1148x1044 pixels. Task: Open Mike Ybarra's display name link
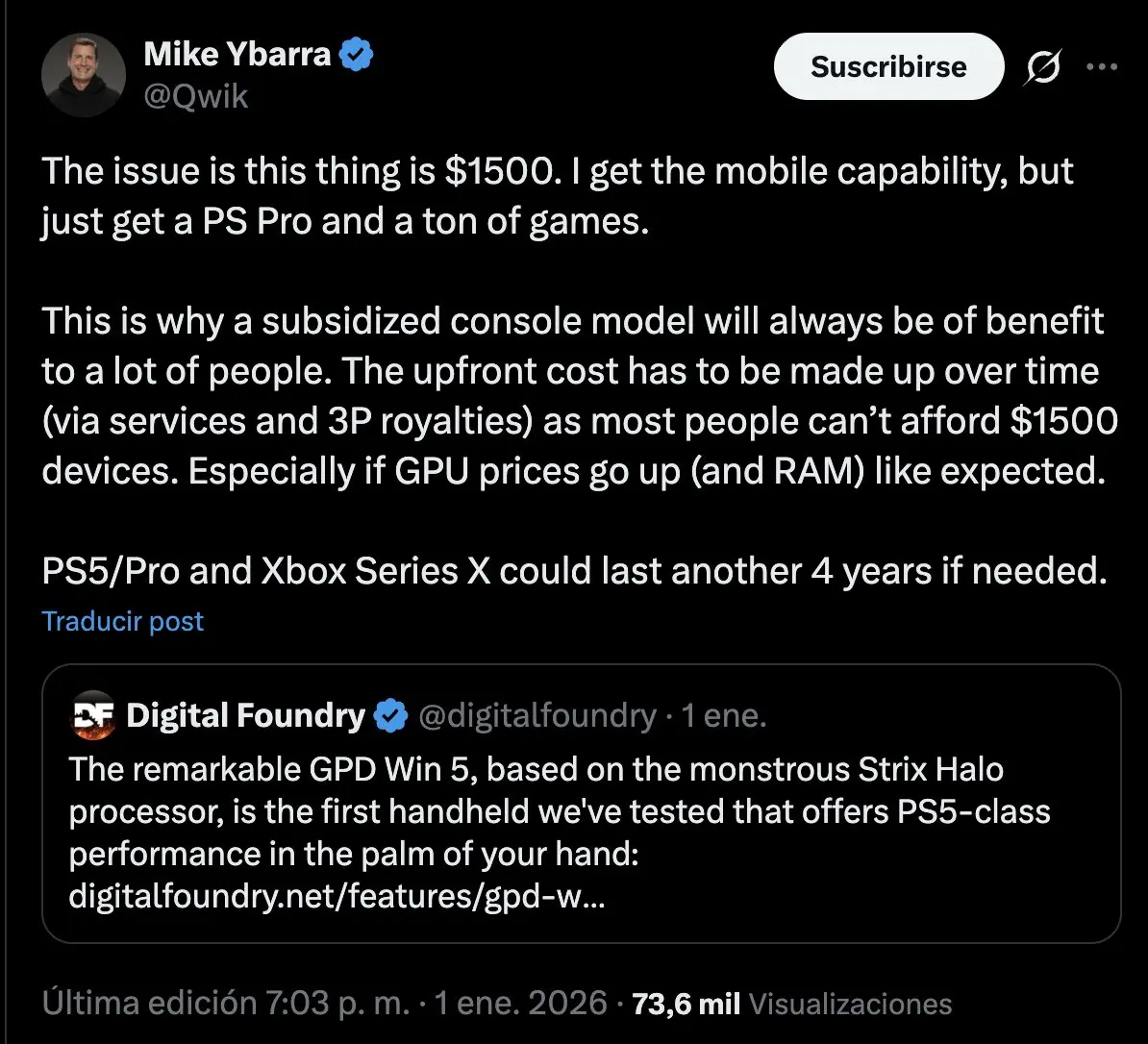(237, 55)
